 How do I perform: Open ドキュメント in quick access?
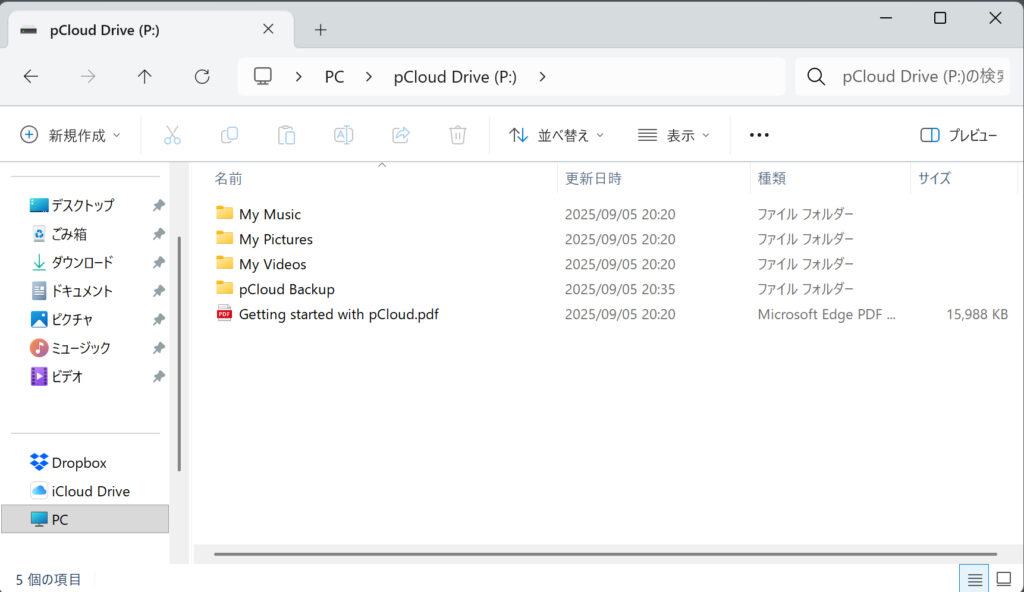pos(72,291)
